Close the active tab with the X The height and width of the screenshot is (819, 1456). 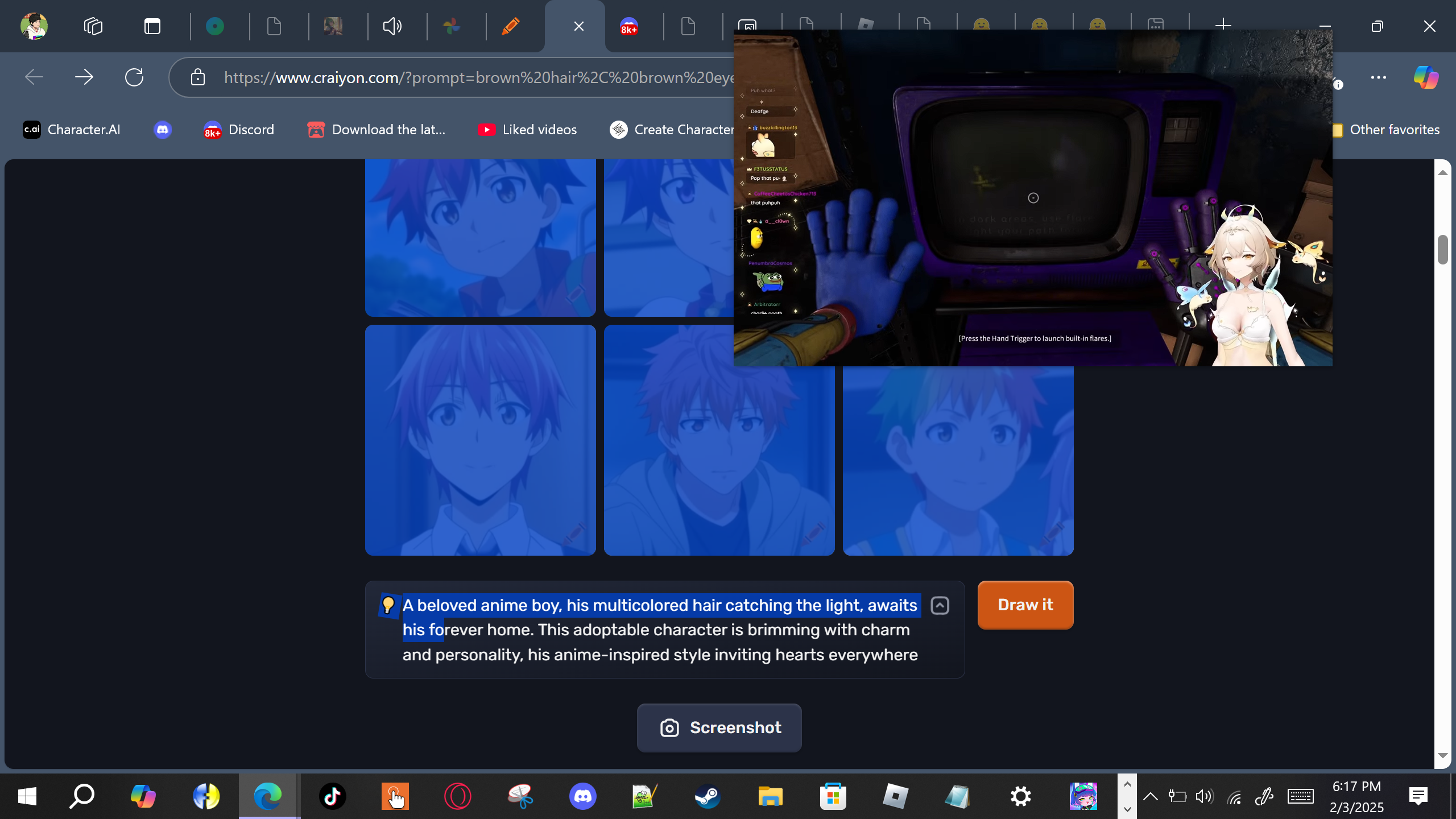tap(579, 26)
